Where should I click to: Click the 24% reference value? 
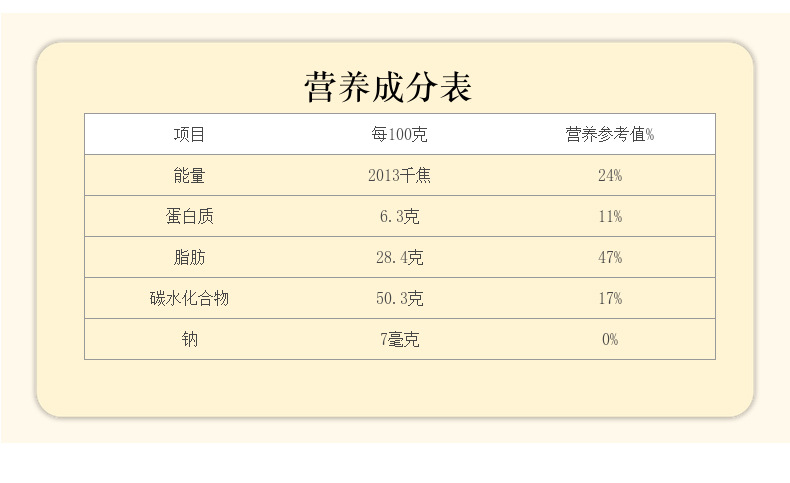click(x=610, y=176)
